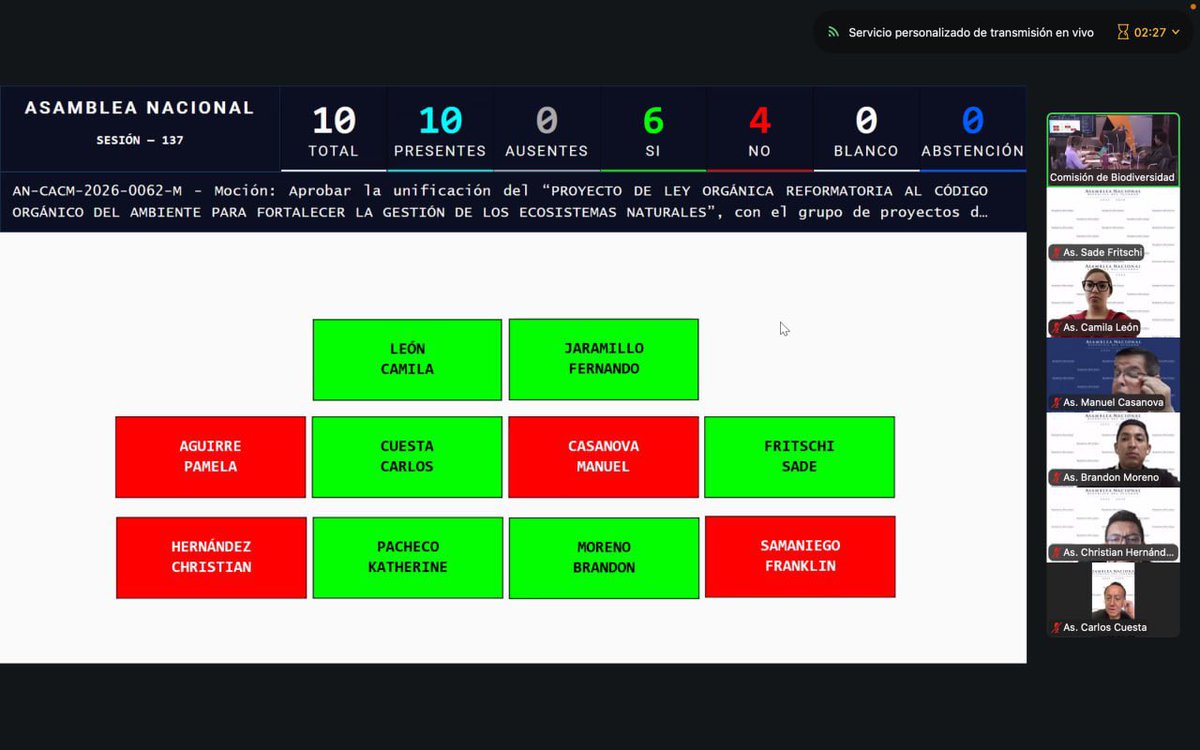1200x750 pixels.
Task: Select the Comisión de Biodiversidad video thumbnail
Action: tap(1113, 149)
